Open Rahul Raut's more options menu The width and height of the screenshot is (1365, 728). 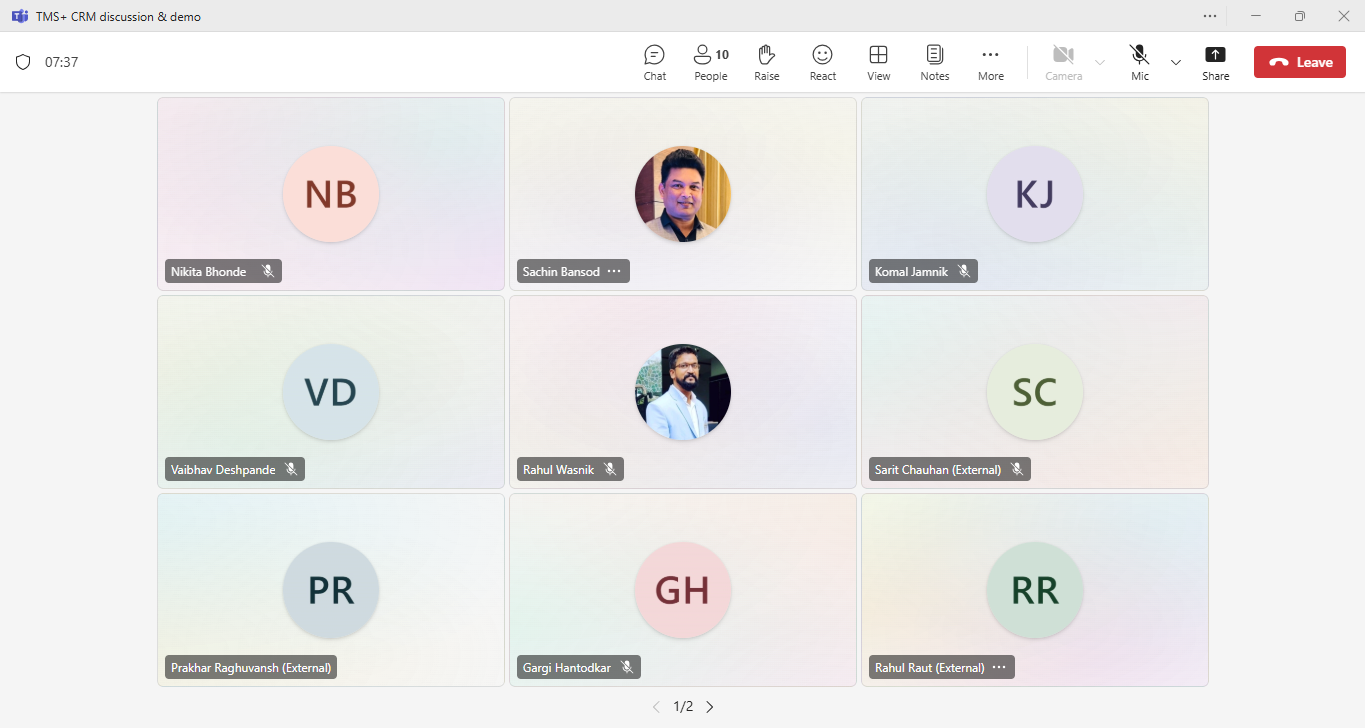coord(999,667)
